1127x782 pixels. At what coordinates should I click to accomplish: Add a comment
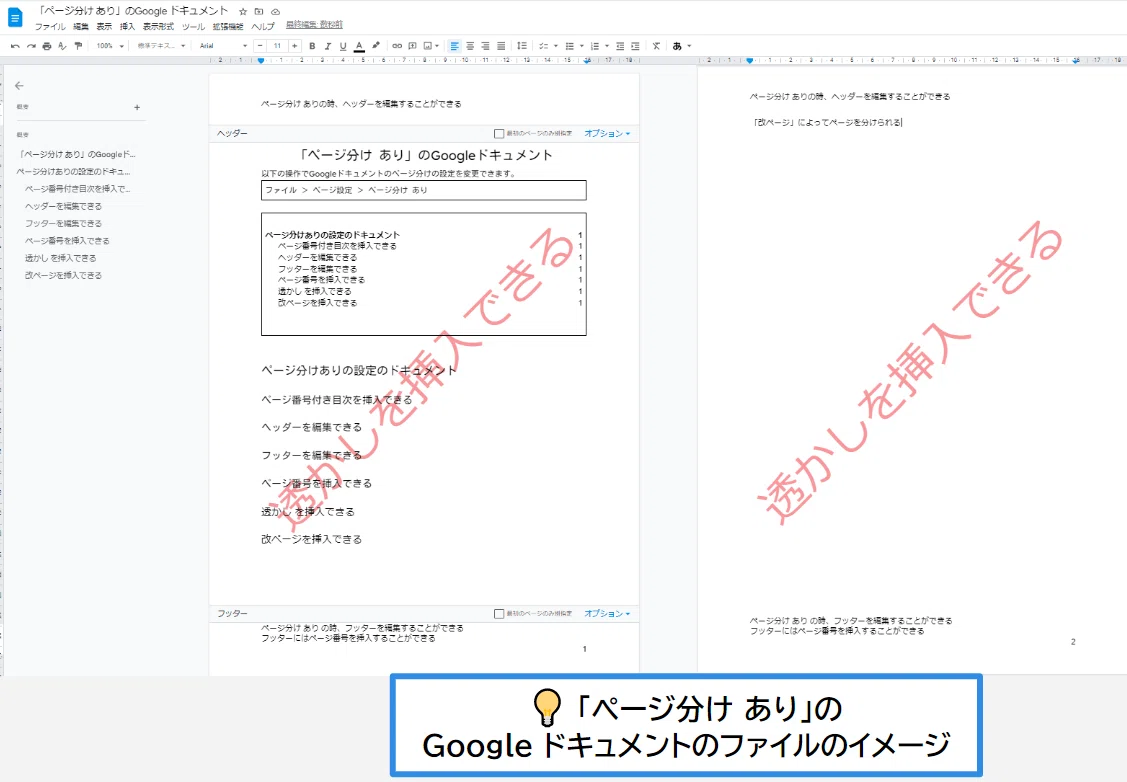coord(413,46)
